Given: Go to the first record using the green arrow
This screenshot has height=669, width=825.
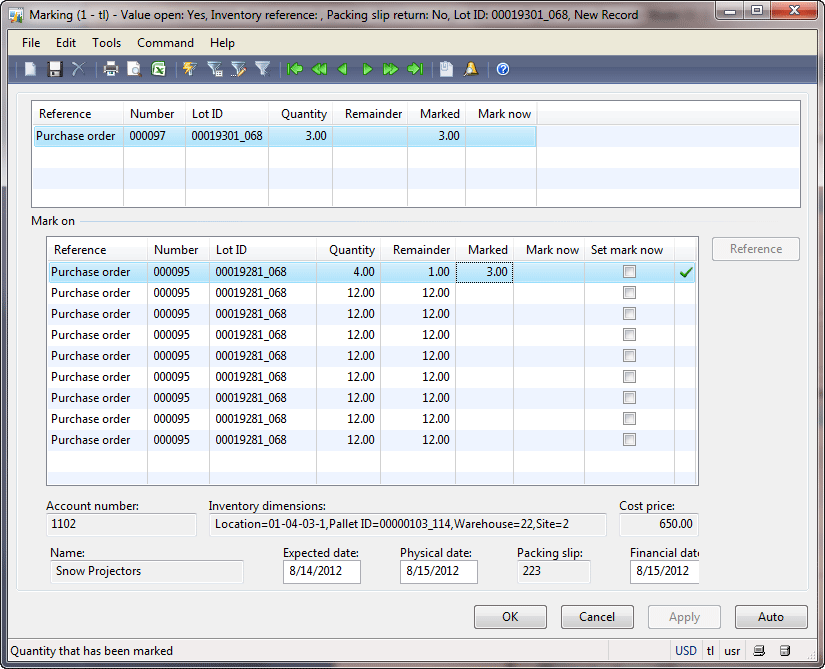Looking at the screenshot, I should coord(295,69).
